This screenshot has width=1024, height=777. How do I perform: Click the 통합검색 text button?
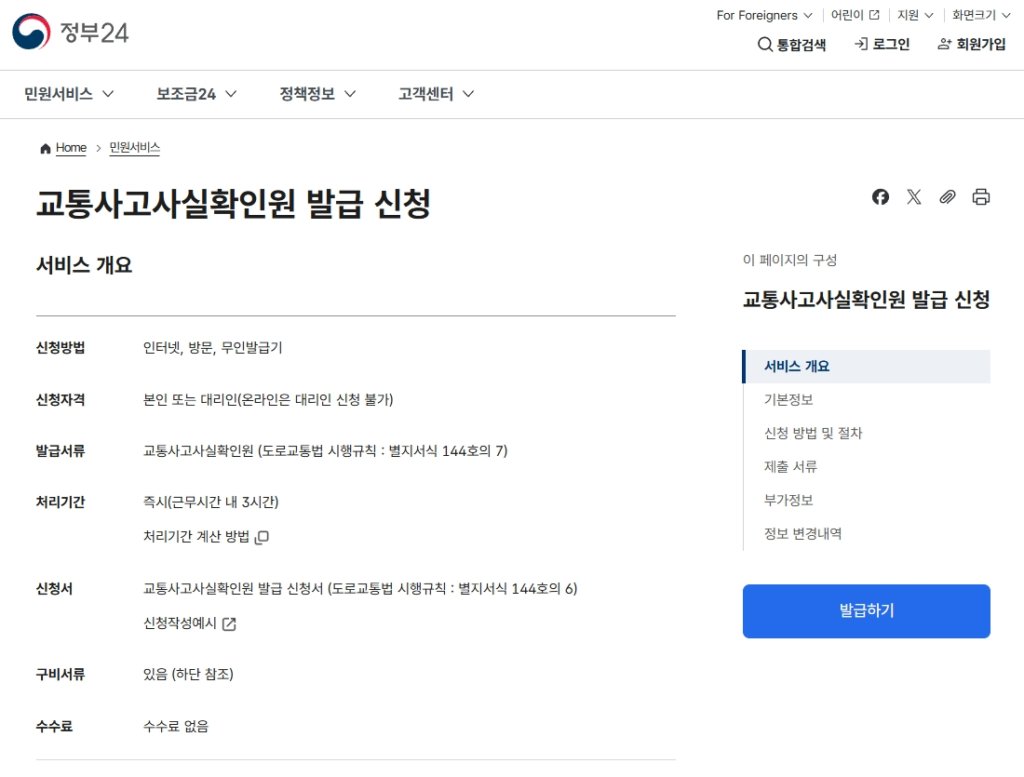click(801, 44)
